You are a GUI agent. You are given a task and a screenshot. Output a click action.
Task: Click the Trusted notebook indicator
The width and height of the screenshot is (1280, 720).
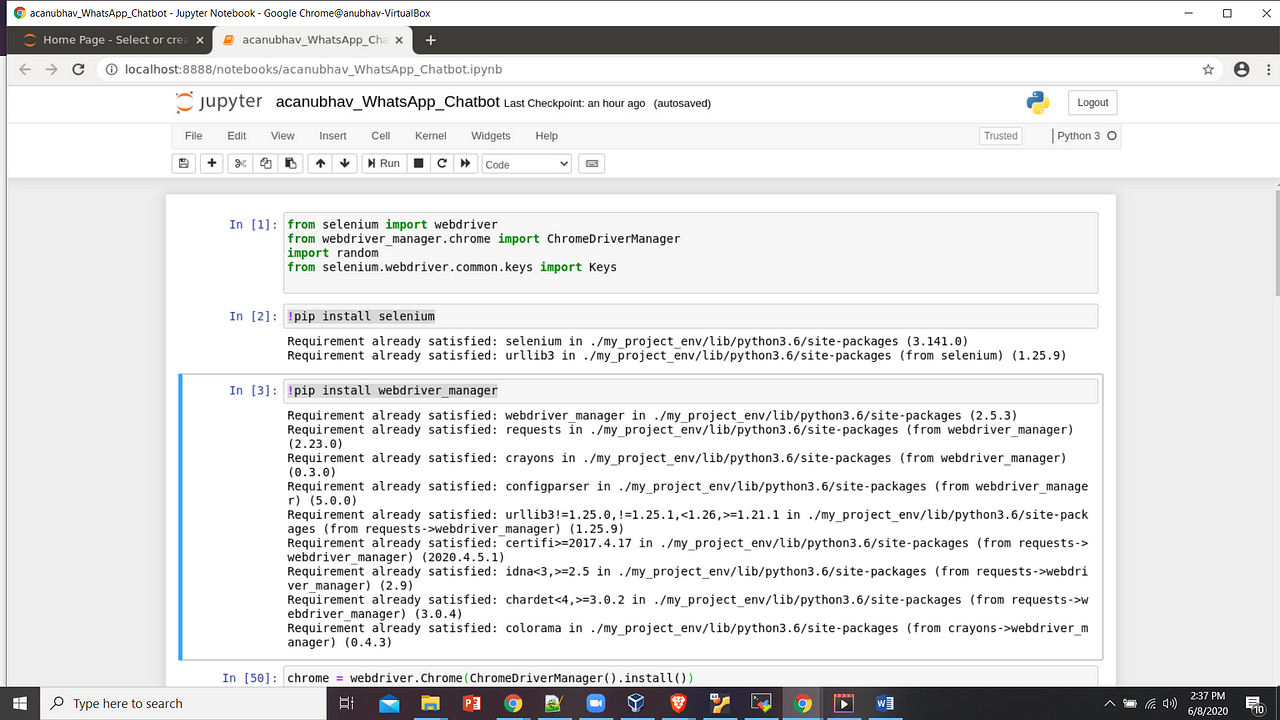coord(1000,136)
